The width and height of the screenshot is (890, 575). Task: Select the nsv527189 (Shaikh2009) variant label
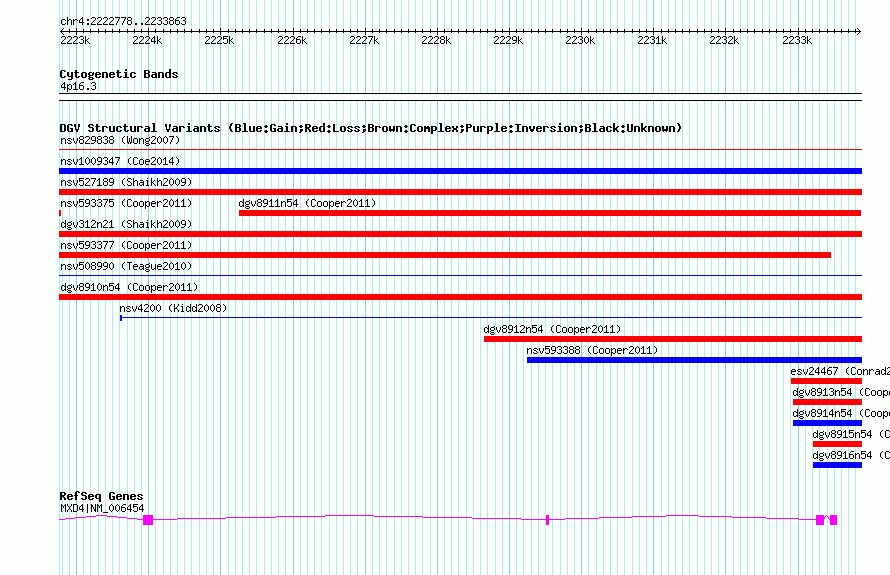coord(126,182)
